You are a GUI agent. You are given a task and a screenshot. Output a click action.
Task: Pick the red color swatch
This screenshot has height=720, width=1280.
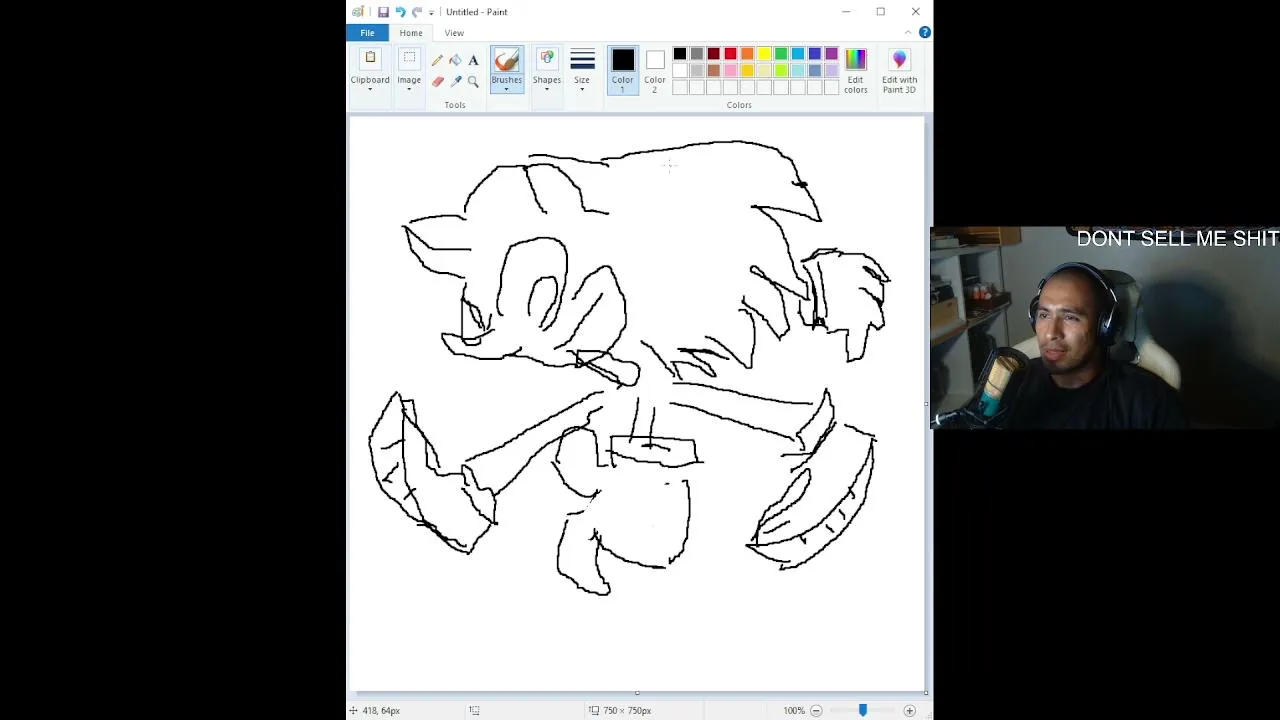[x=730, y=54]
